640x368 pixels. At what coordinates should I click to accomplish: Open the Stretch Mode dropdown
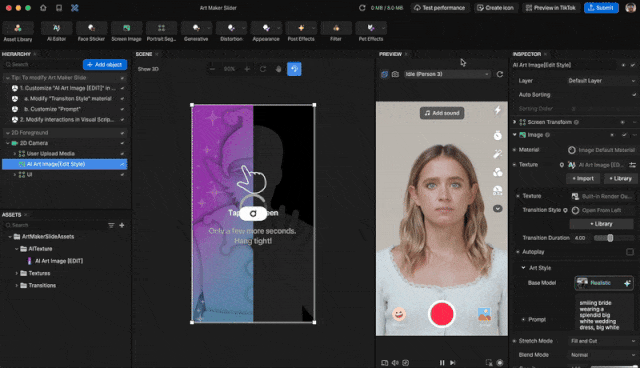click(x=602, y=341)
